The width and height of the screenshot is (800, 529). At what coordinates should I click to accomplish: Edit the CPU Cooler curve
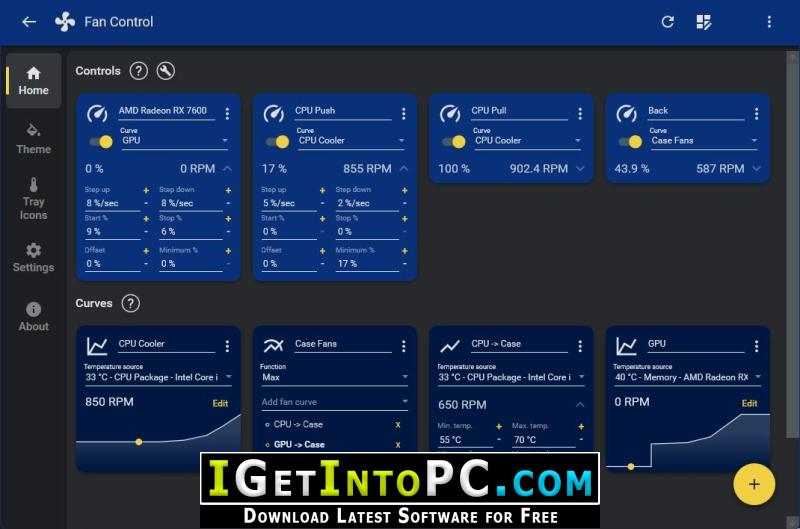point(220,404)
